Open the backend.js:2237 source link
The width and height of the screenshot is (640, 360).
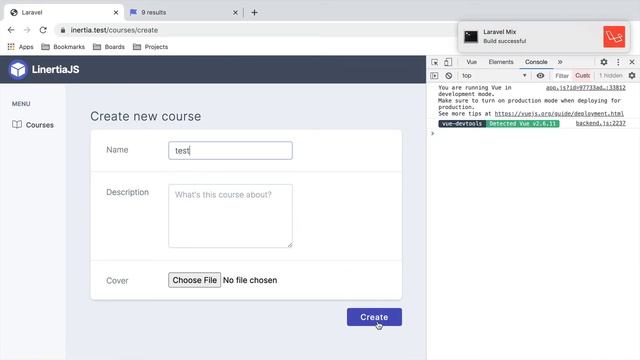[x=600, y=123]
